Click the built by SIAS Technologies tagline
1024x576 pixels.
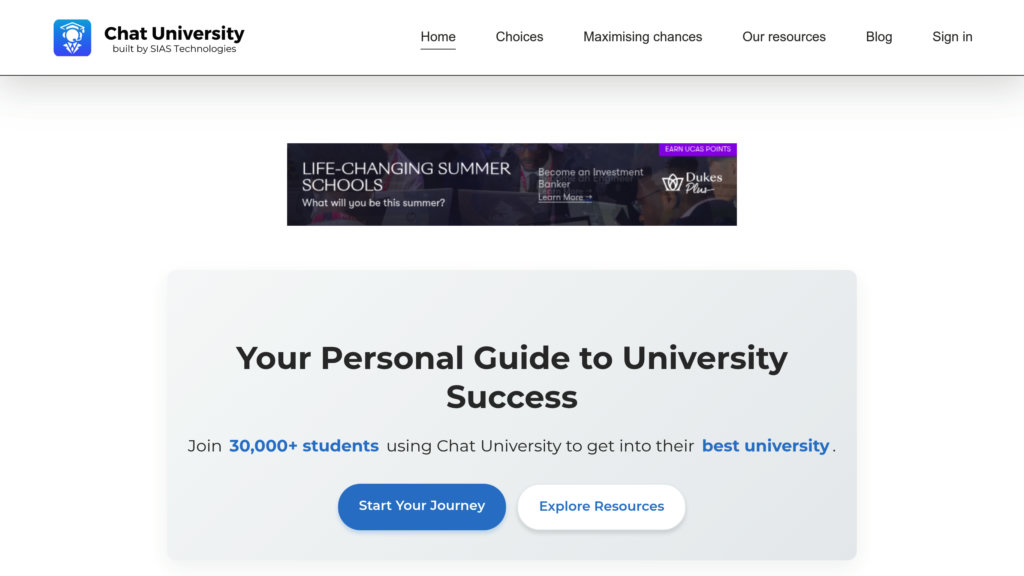(x=174, y=49)
